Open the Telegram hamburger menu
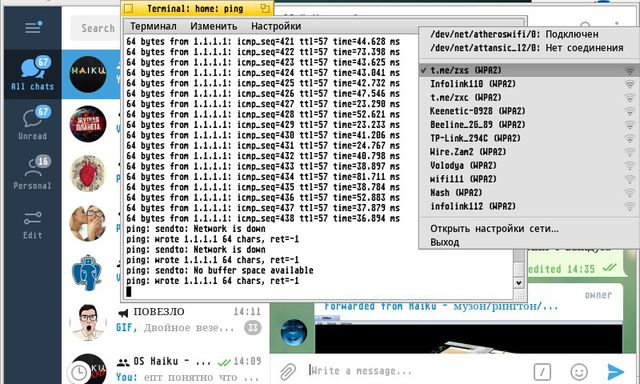Screen dimensions: 640x384 33,27
